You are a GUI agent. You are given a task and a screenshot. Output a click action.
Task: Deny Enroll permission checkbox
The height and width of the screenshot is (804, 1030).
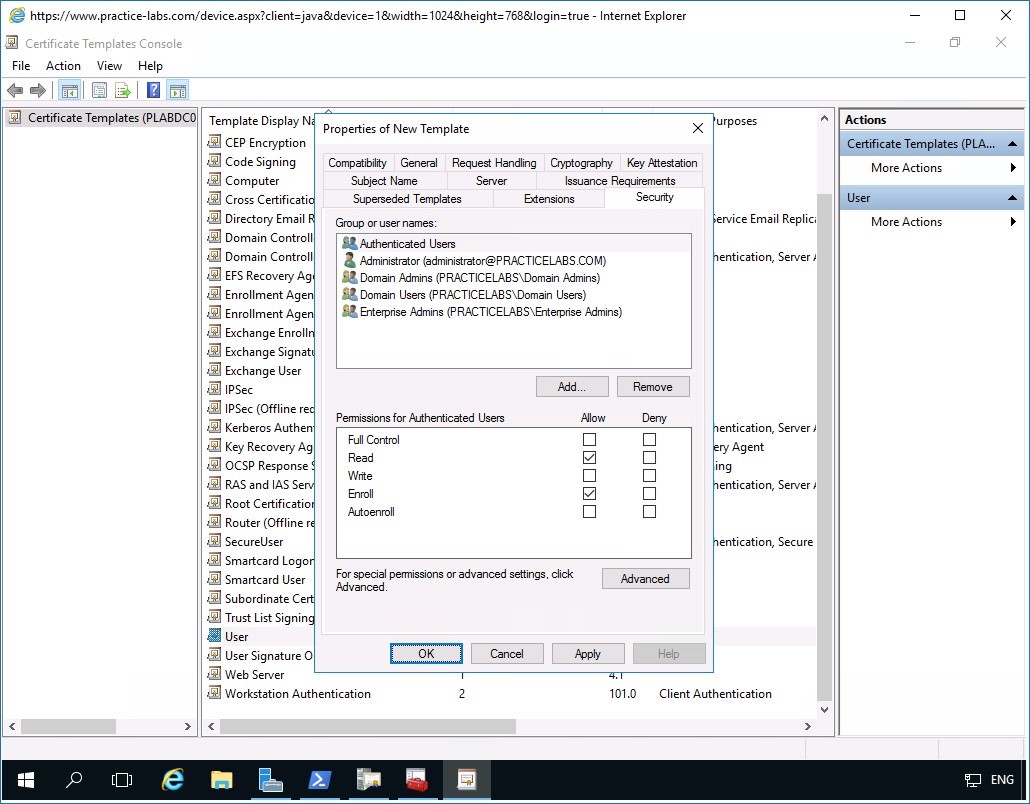(649, 493)
